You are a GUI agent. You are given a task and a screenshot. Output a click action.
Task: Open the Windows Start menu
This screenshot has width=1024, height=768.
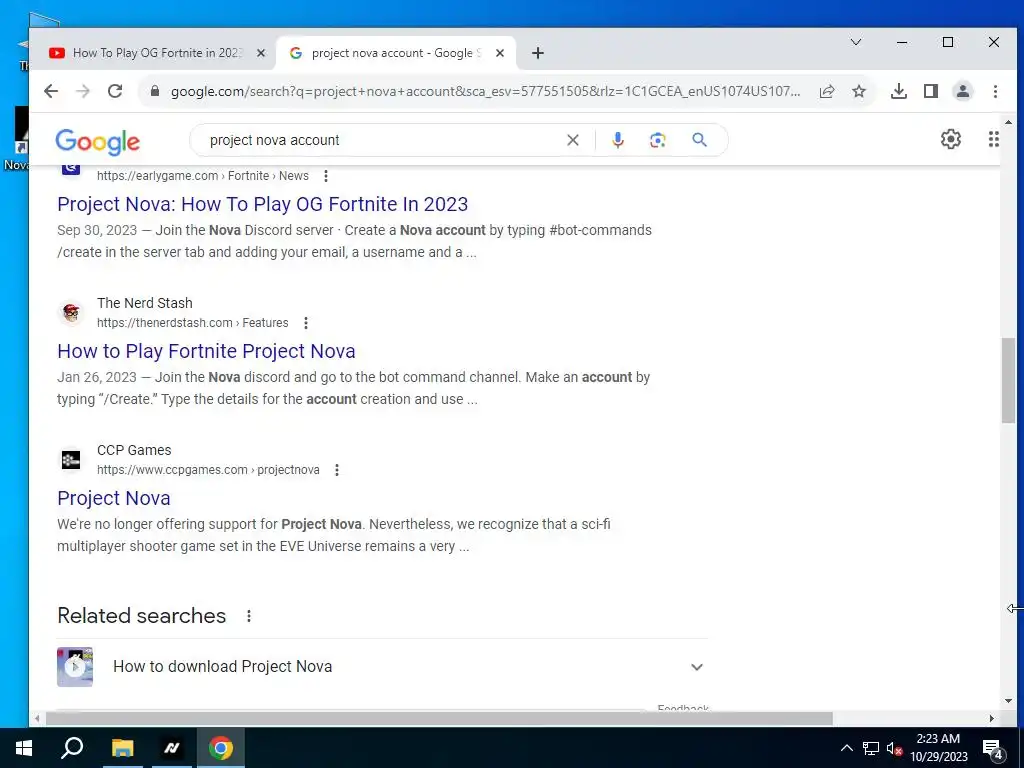click(x=24, y=748)
